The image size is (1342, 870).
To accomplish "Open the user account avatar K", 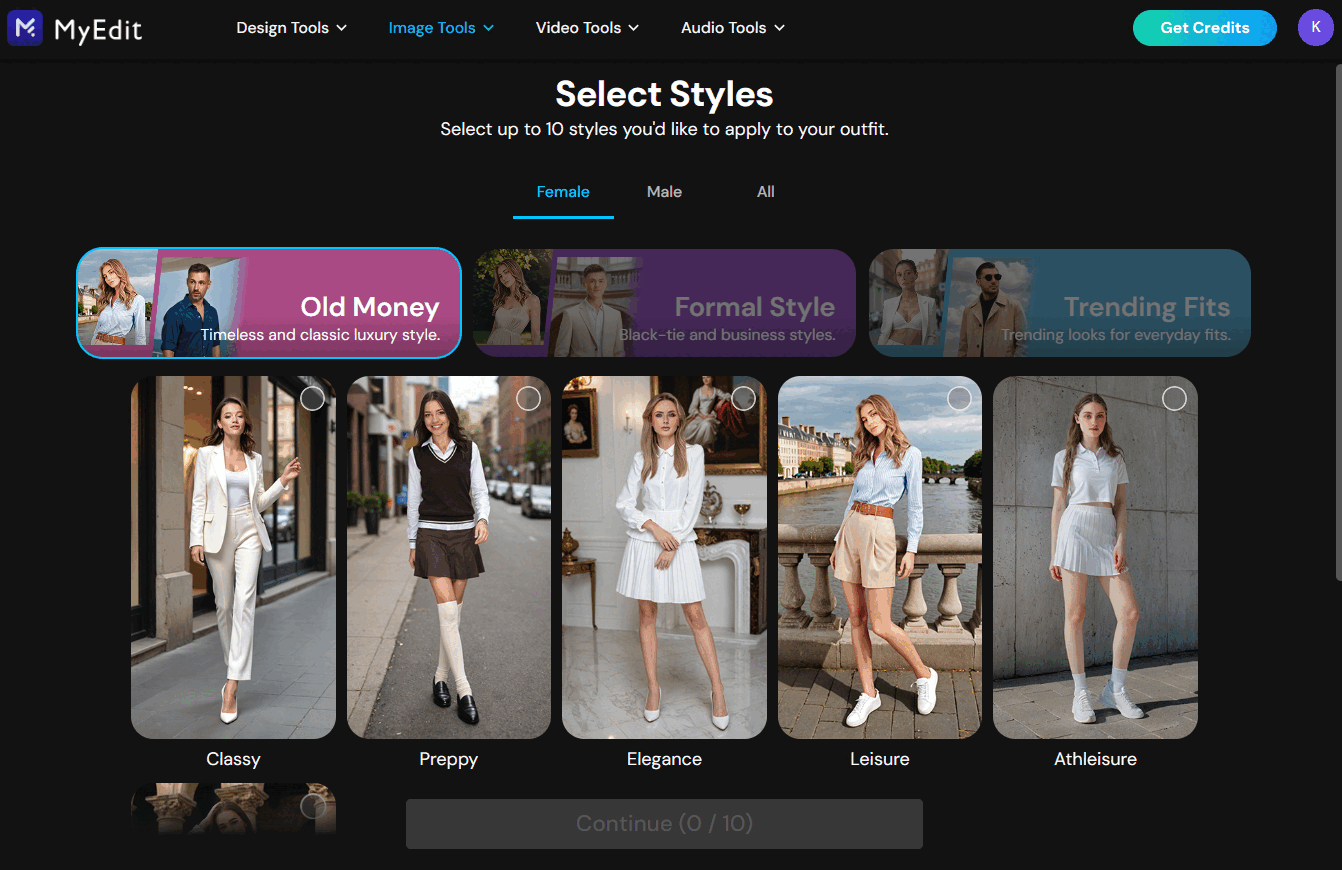I will tap(1316, 28).
